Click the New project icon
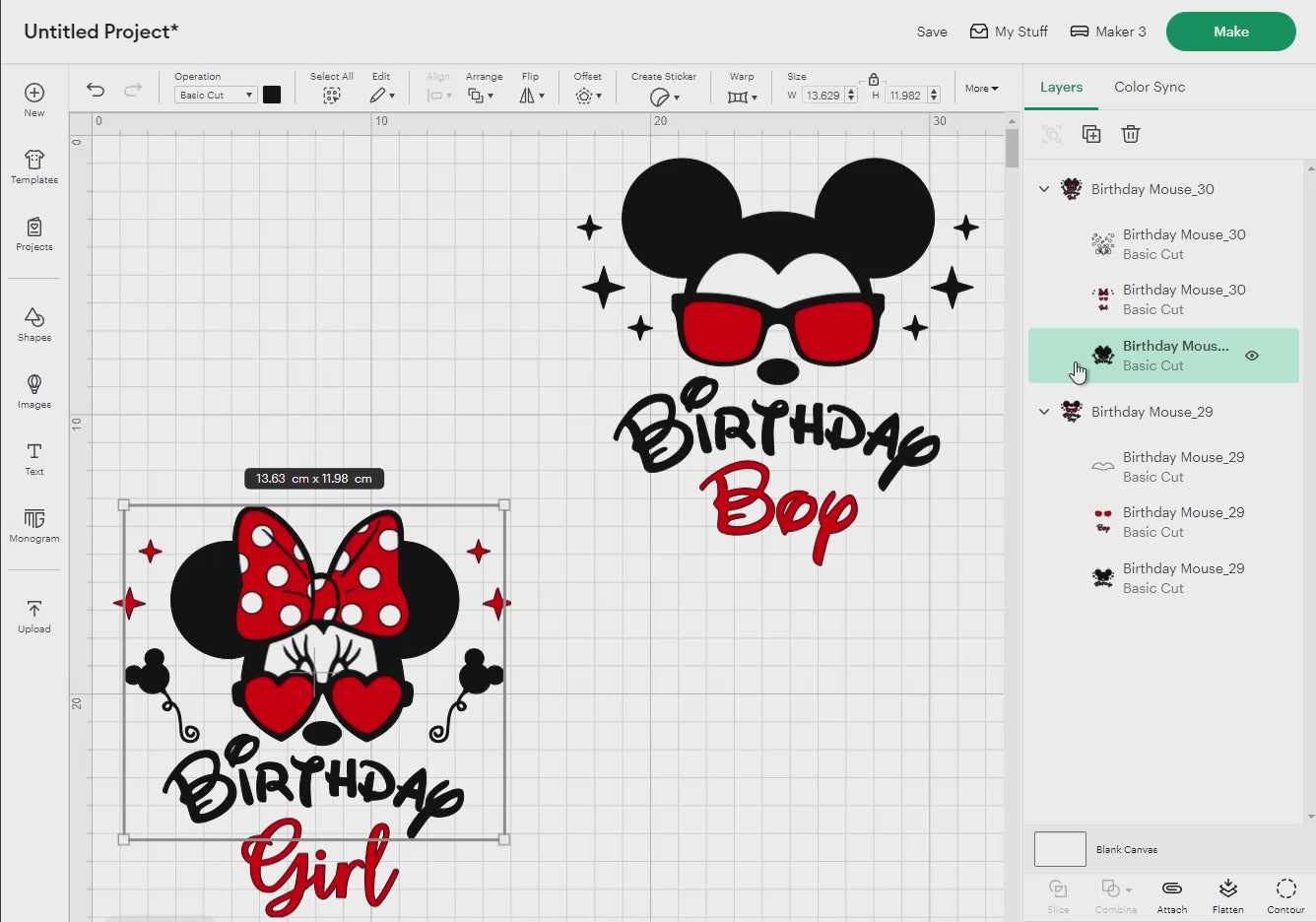Viewport: 1316px width, 922px height. pos(34,99)
